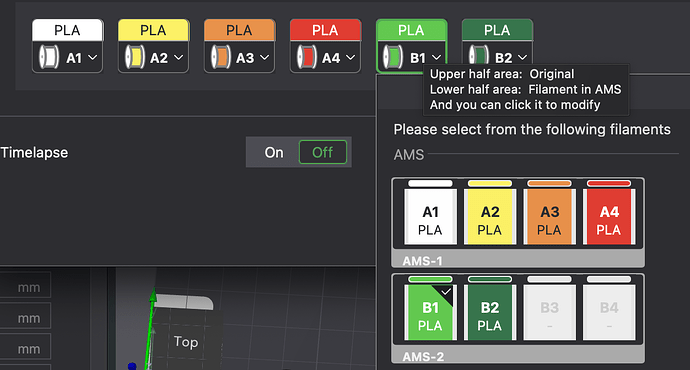Click the first mm input field

pyautogui.click(x=25, y=288)
